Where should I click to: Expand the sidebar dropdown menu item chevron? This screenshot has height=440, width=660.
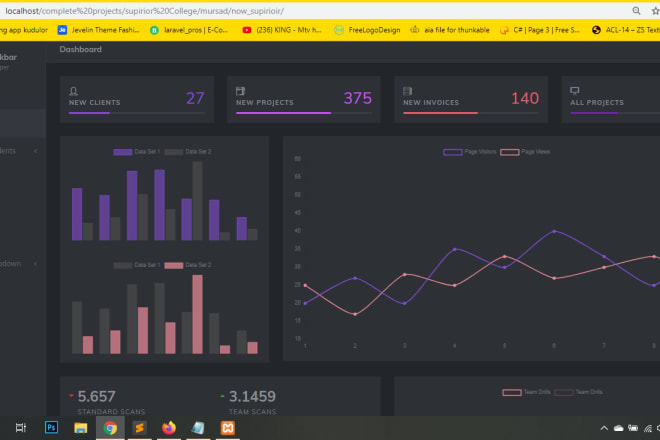point(35,264)
